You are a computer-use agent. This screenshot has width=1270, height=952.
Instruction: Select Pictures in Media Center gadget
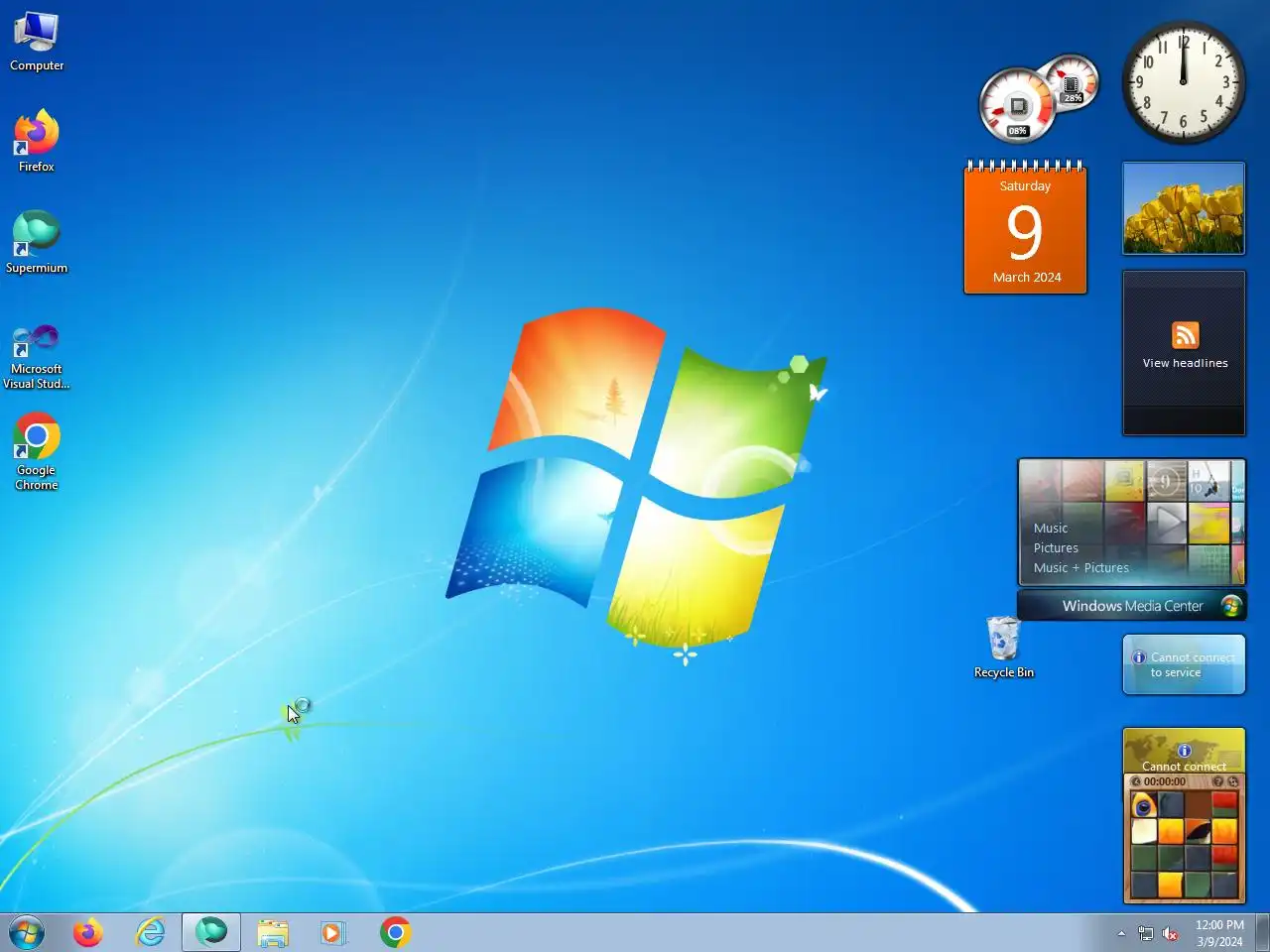click(1056, 548)
